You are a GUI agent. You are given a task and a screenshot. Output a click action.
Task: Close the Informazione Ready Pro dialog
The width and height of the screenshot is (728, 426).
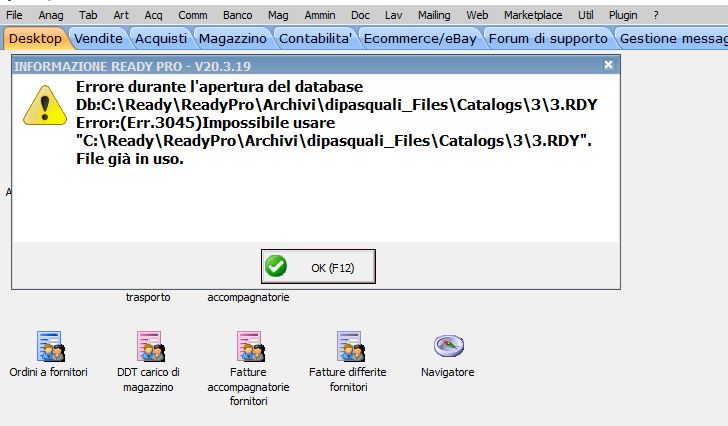(608, 65)
